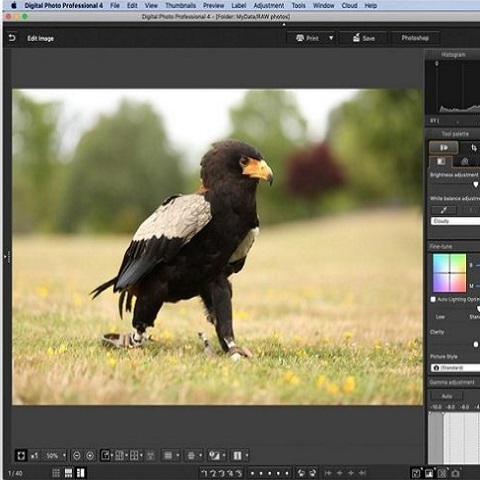This screenshot has height=480, width=480.
Task: Open the Preview menu
Action: (214, 5)
